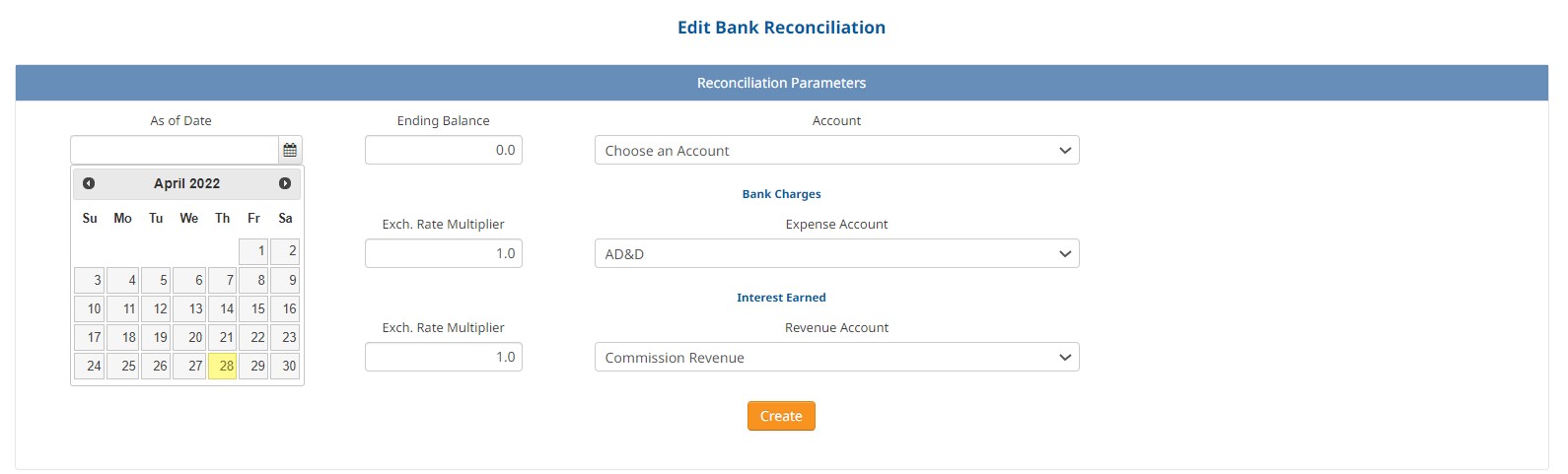
Task: Focus the Ending Balance field
Action: click(x=444, y=150)
